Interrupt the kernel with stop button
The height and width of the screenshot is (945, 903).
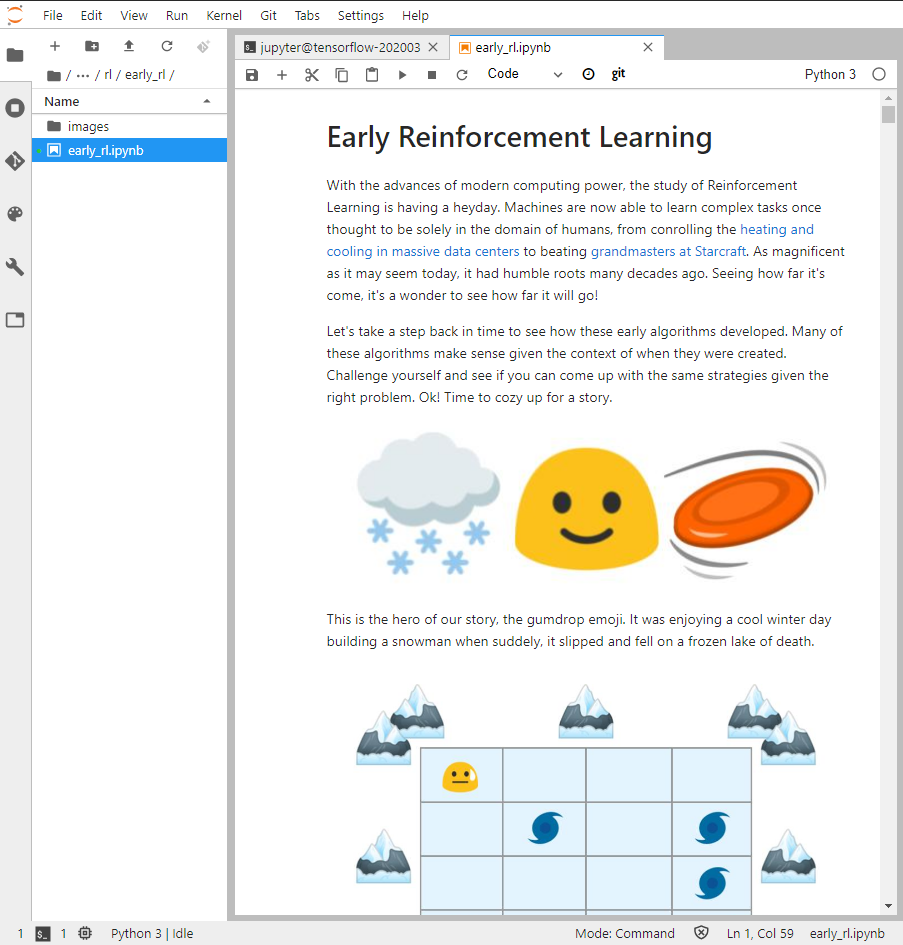tap(432, 75)
